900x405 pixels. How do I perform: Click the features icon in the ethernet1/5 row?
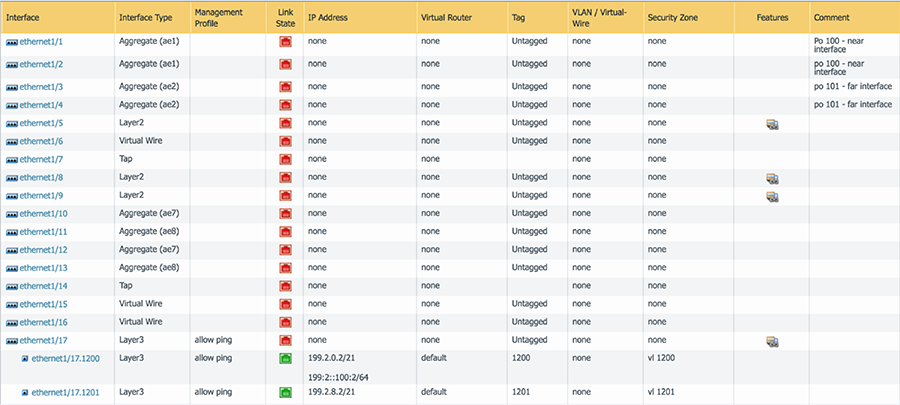[x=772, y=124]
